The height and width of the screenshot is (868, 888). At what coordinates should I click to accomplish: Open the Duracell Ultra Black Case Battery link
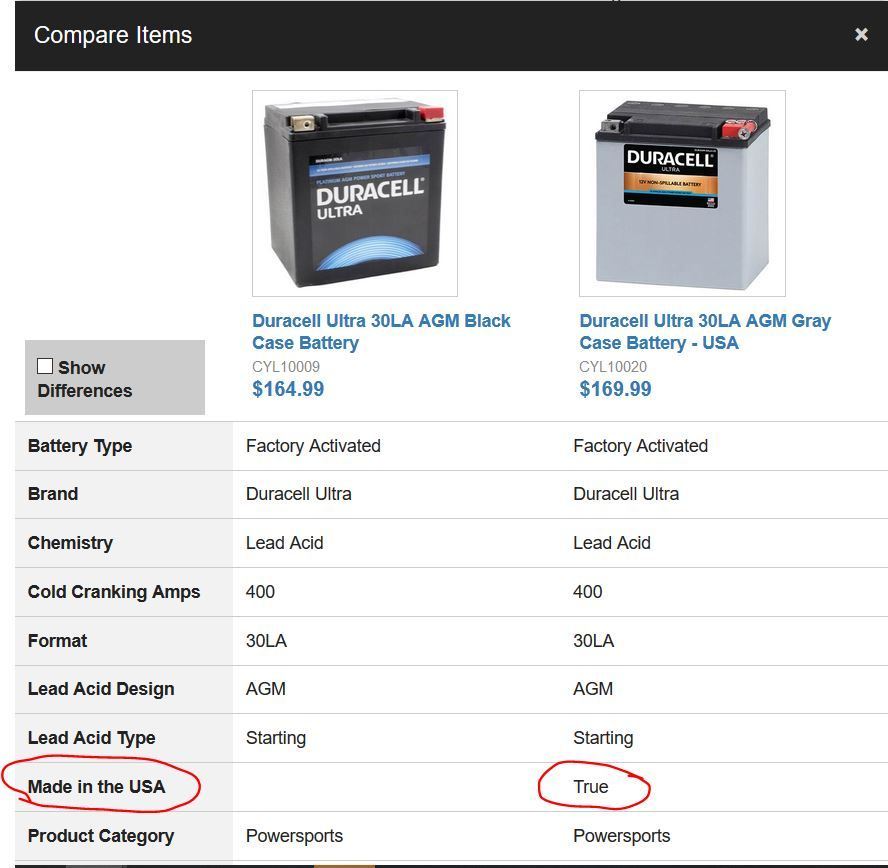click(x=381, y=332)
